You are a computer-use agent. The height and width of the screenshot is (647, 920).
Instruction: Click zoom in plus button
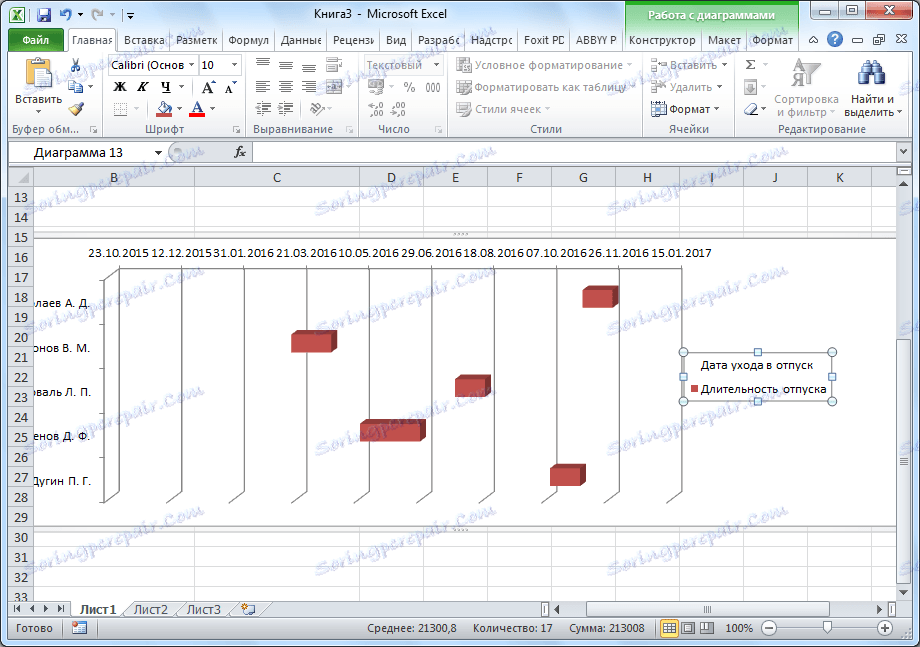(x=885, y=628)
